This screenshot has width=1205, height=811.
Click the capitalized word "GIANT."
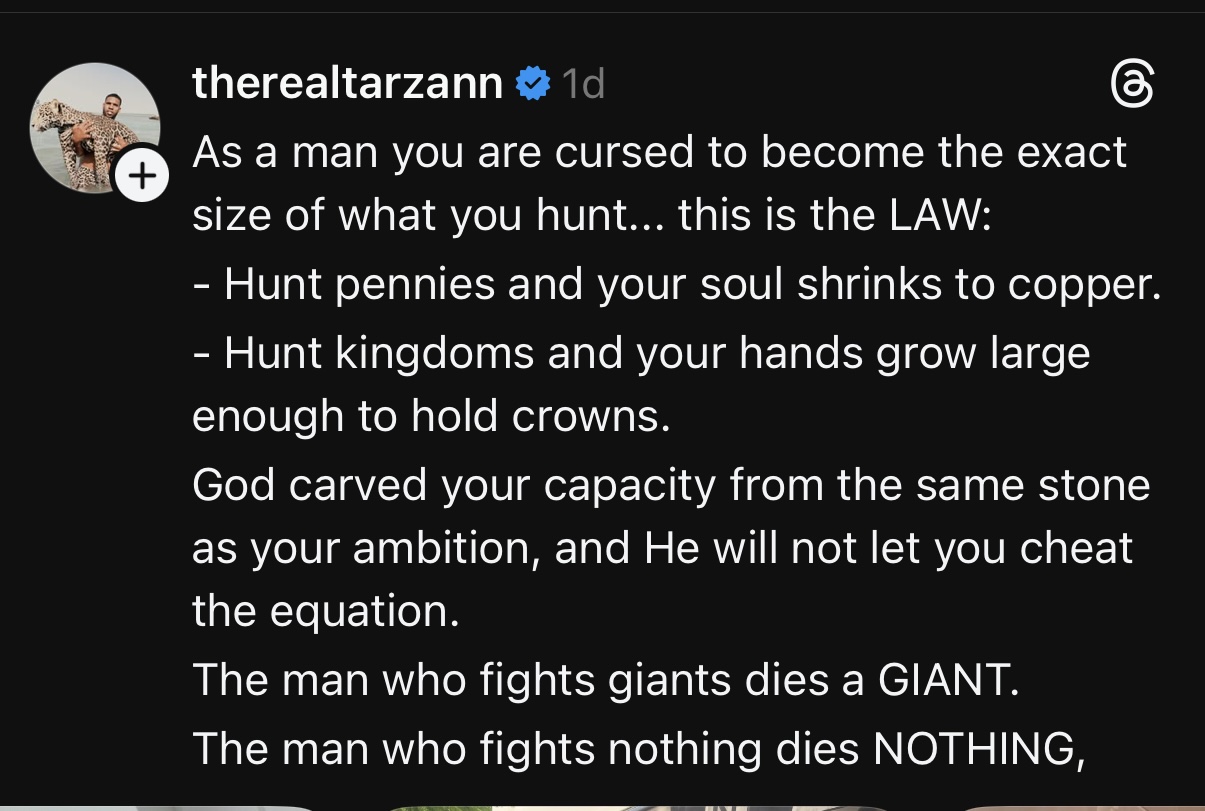[947, 680]
